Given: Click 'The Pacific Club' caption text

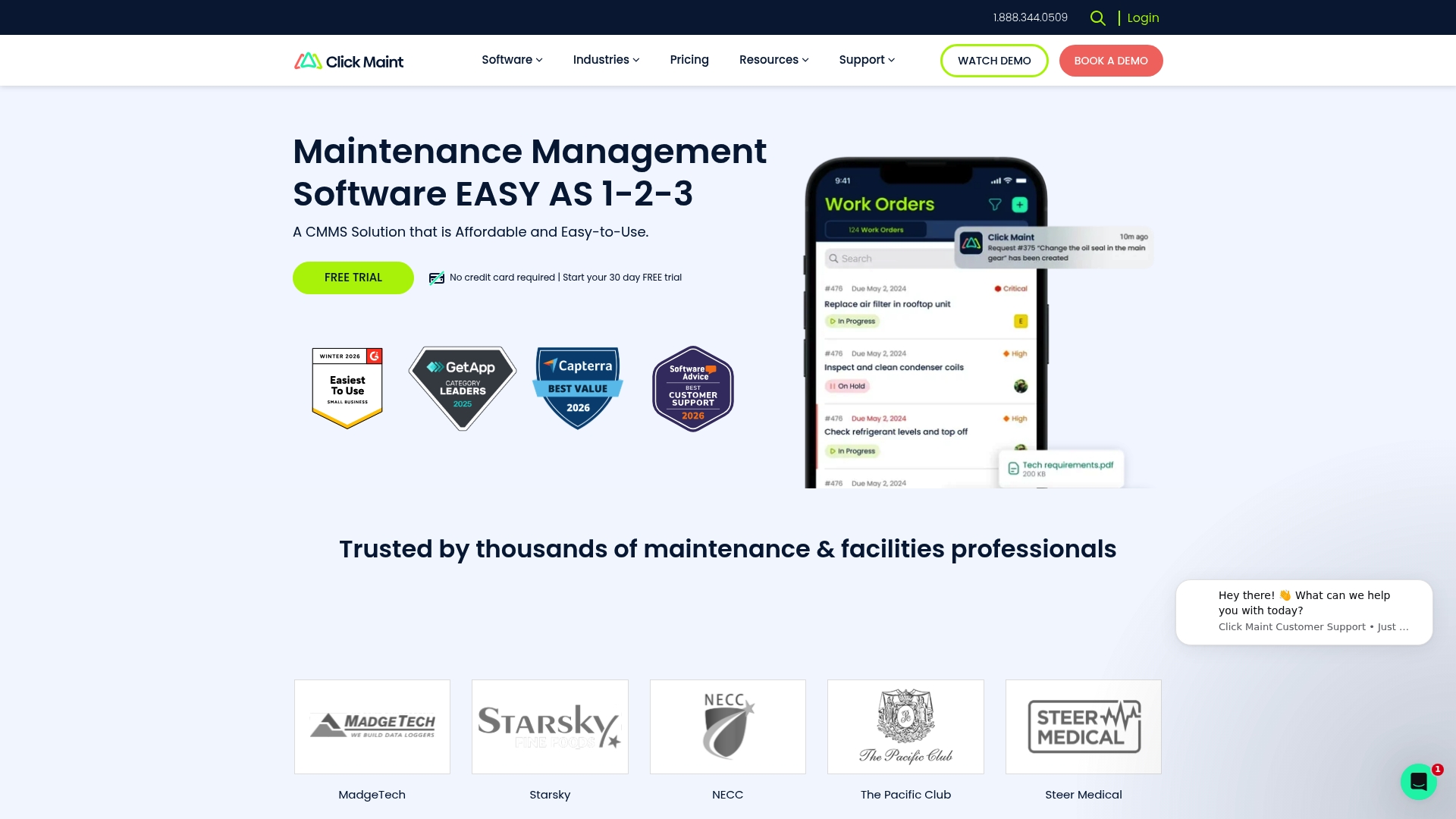Looking at the screenshot, I should coord(905,795).
